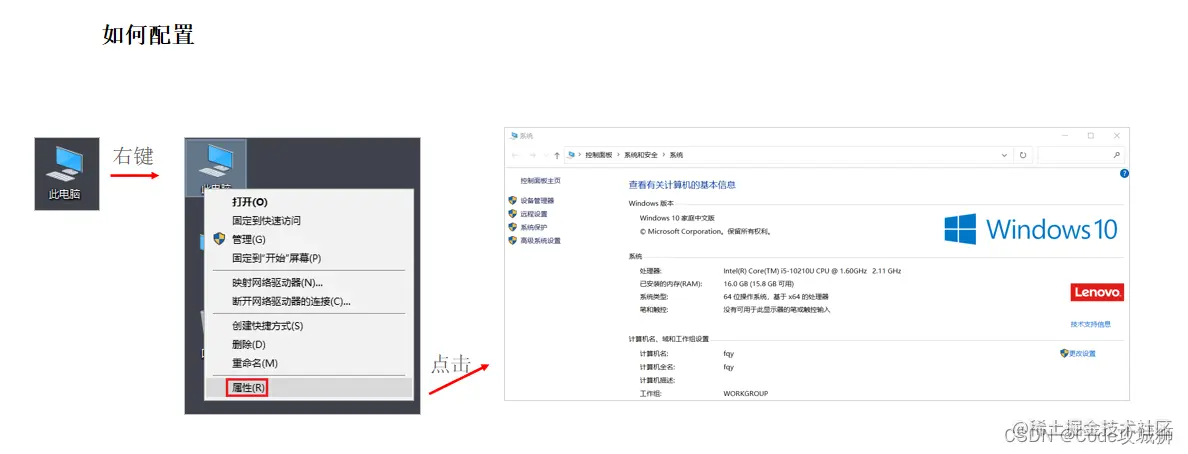The image size is (1188, 454).
Task: Go back with the System window's back arrow
Action: [516, 155]
